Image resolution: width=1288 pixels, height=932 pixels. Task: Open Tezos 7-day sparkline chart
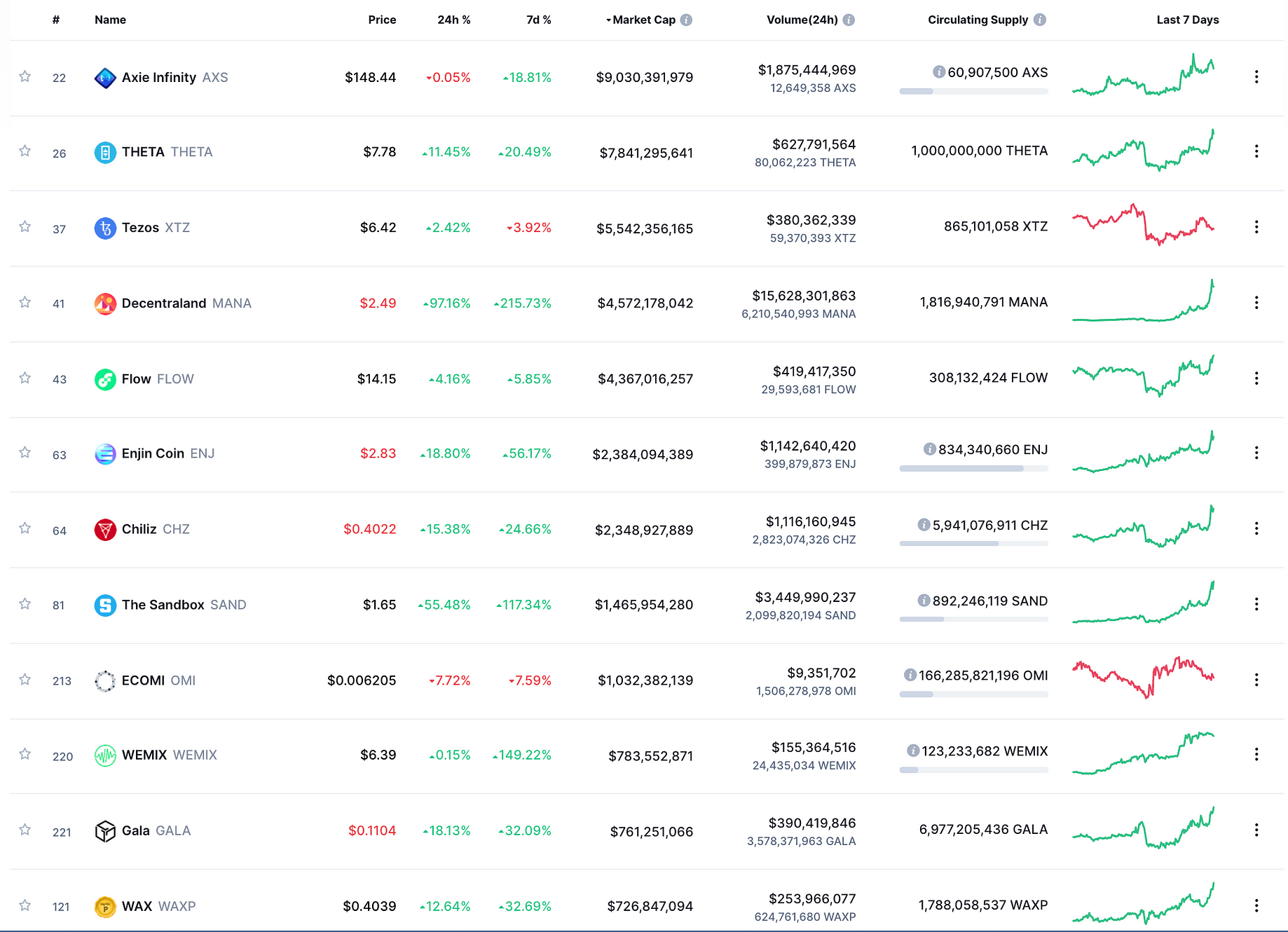1144,224
